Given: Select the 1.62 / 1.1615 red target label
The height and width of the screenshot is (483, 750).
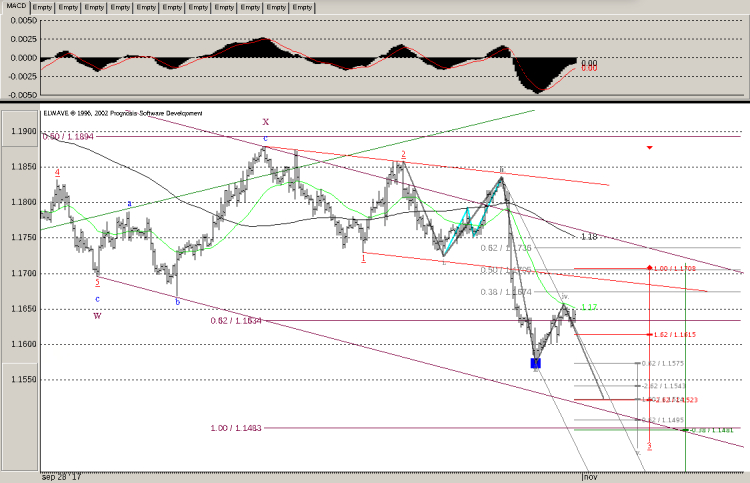Looking at the screenshot, I should click(675, 334).
